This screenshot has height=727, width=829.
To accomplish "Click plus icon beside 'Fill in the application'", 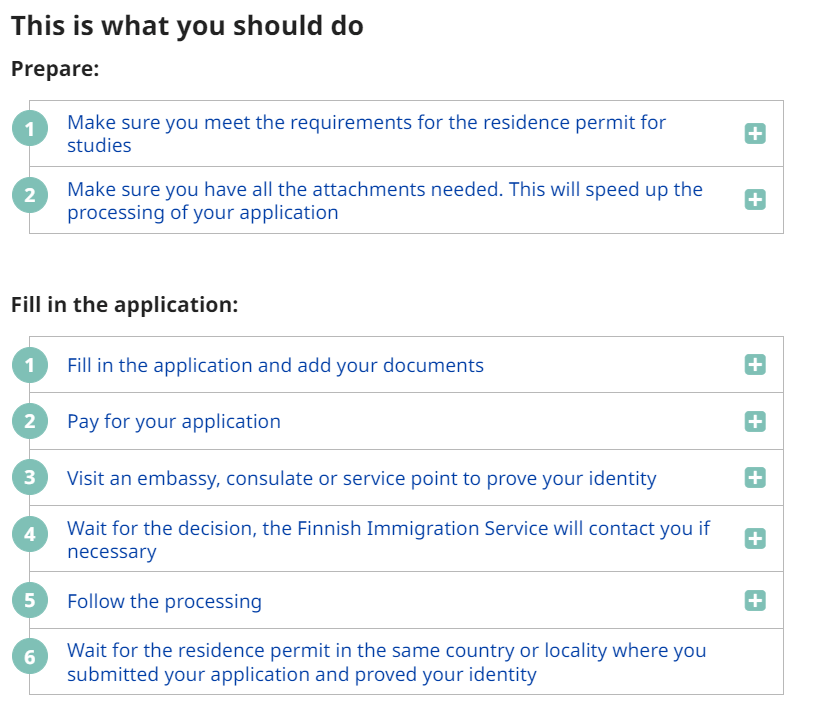I will click(755, 365).
